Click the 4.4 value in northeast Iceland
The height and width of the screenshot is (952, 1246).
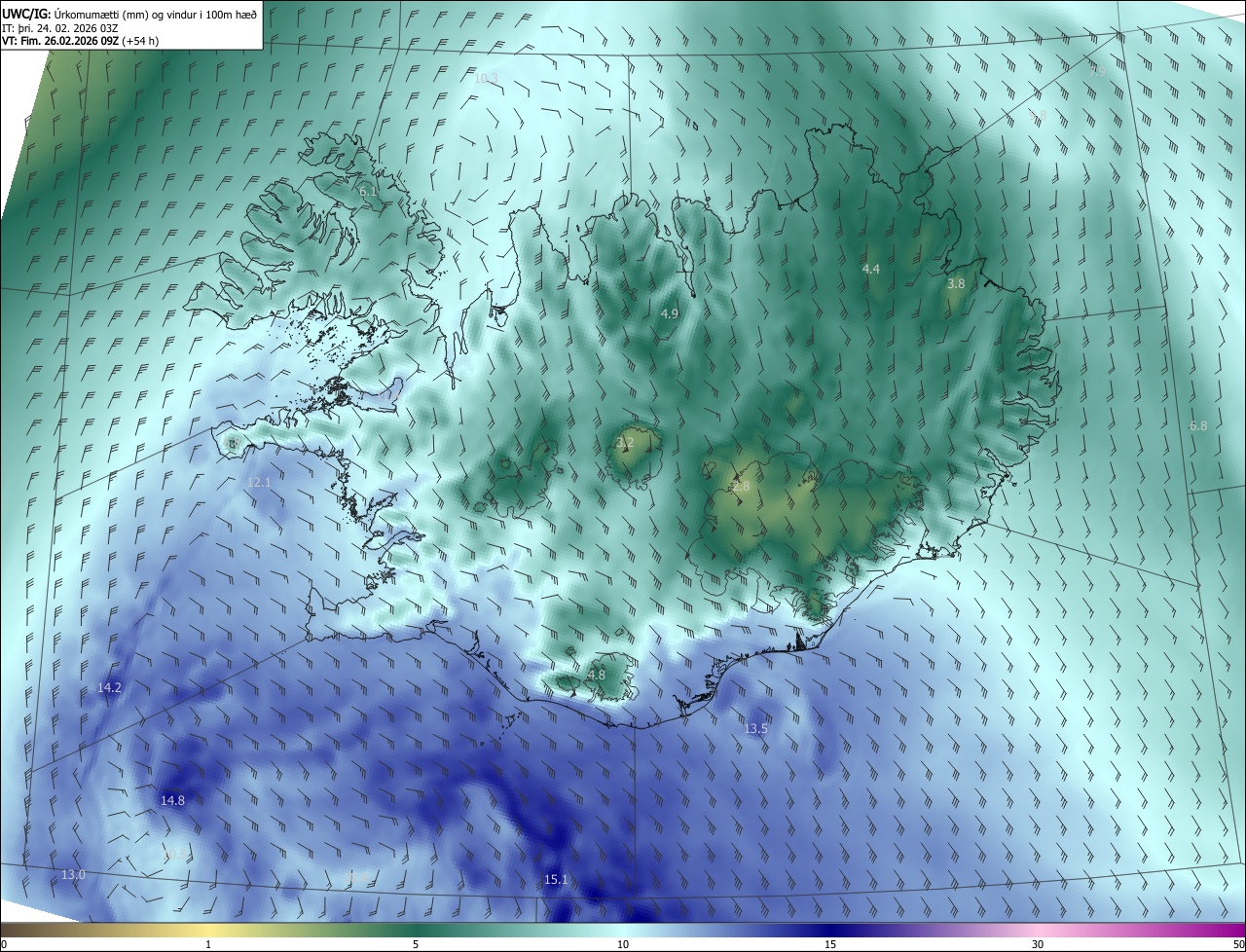[x=871, y=269]
